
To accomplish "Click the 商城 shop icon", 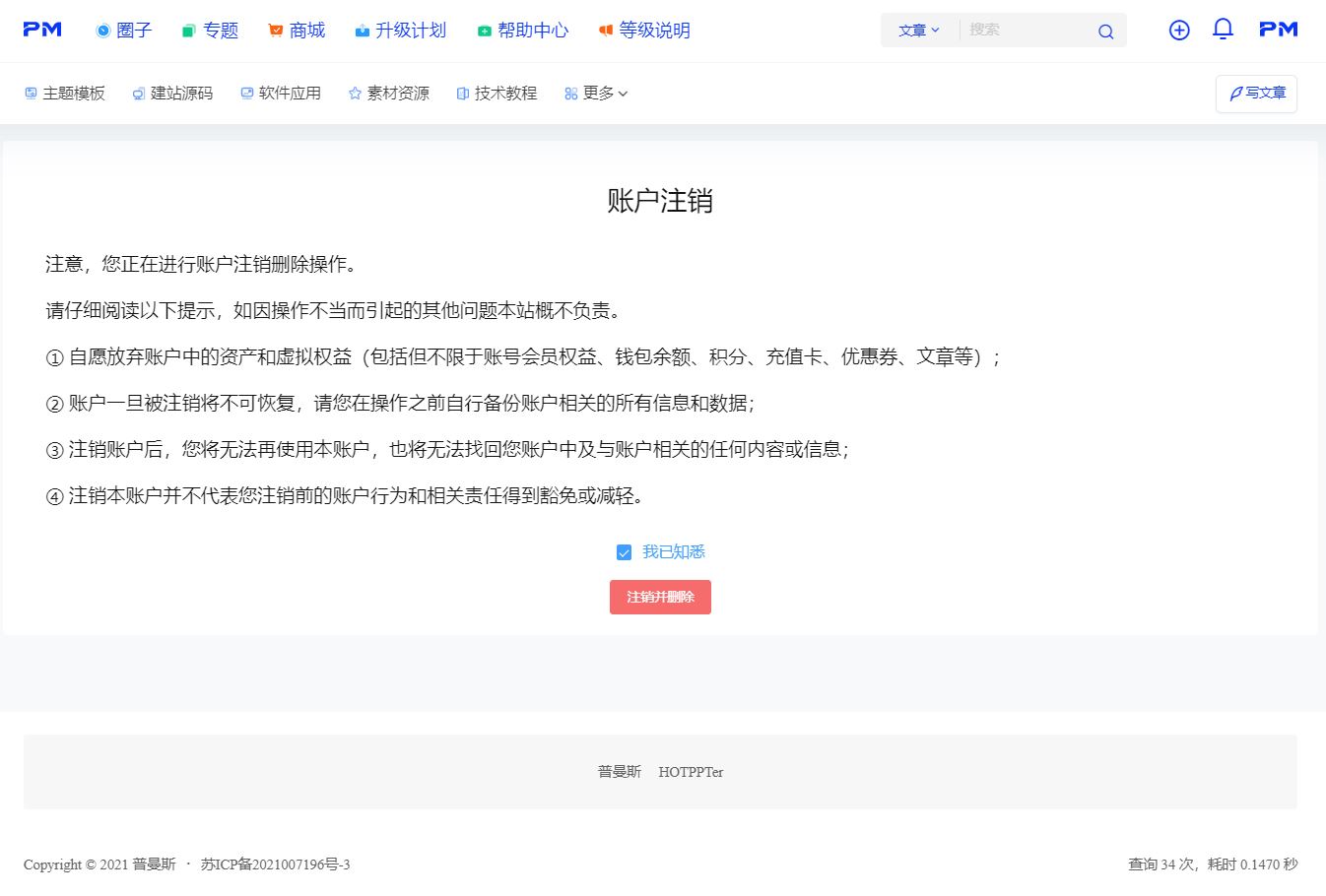I will 276,31.
